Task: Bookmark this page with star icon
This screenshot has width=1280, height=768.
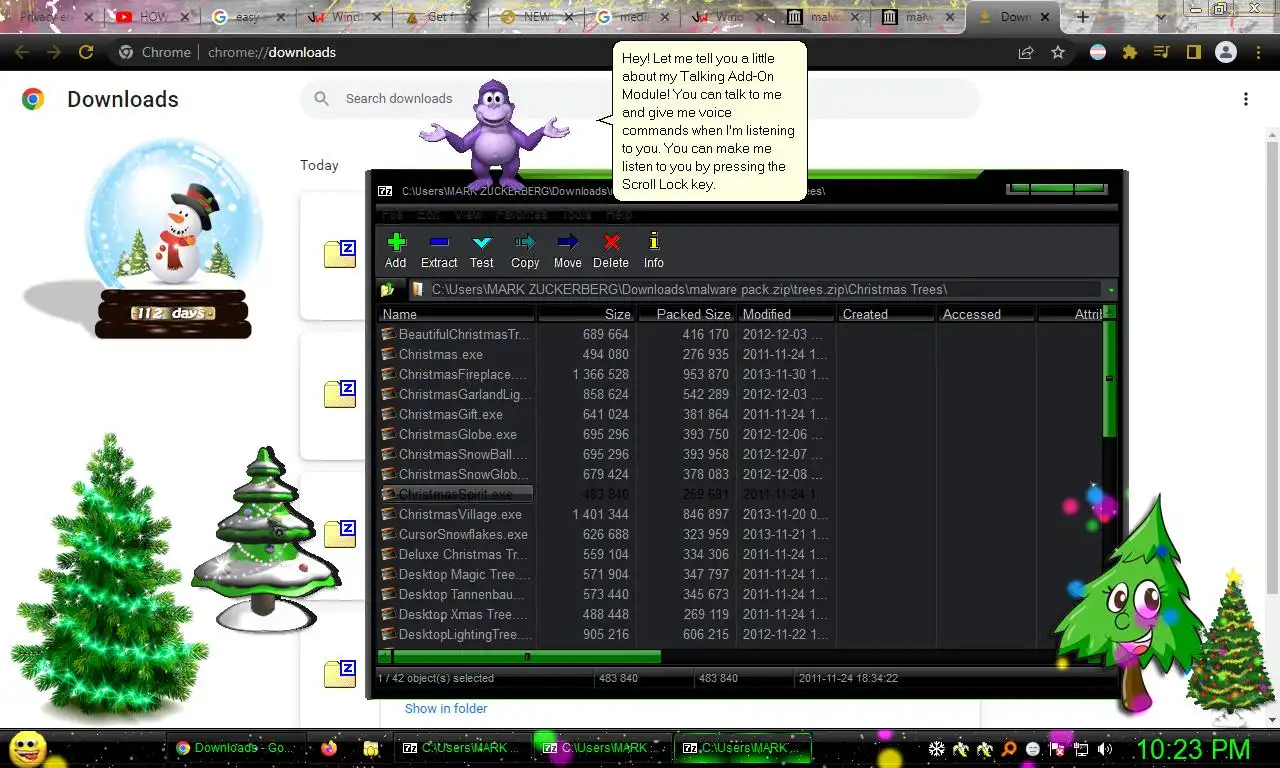Action: (x=1057, y=52)
